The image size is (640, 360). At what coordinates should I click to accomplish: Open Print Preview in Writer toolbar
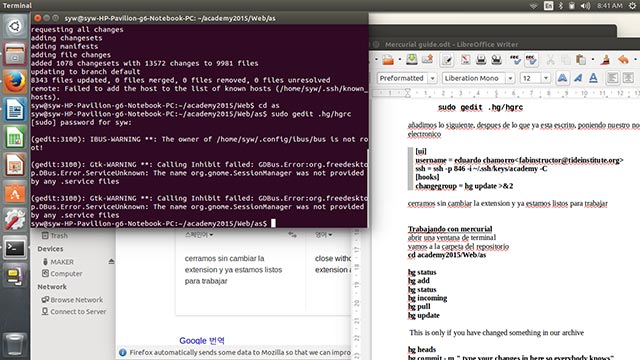(496, 60)
